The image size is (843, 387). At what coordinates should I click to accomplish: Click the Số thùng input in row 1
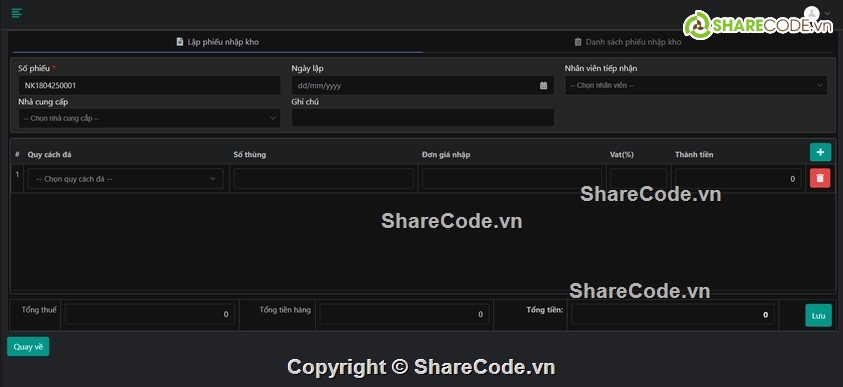pos(324,178)
